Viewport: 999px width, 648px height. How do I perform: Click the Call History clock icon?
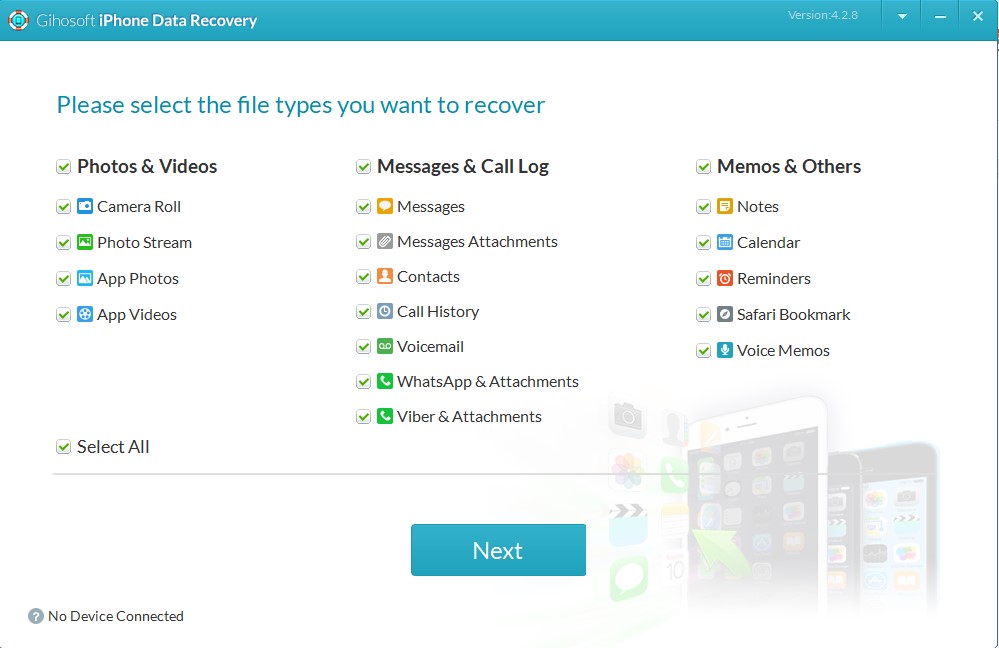coord(385,311)
